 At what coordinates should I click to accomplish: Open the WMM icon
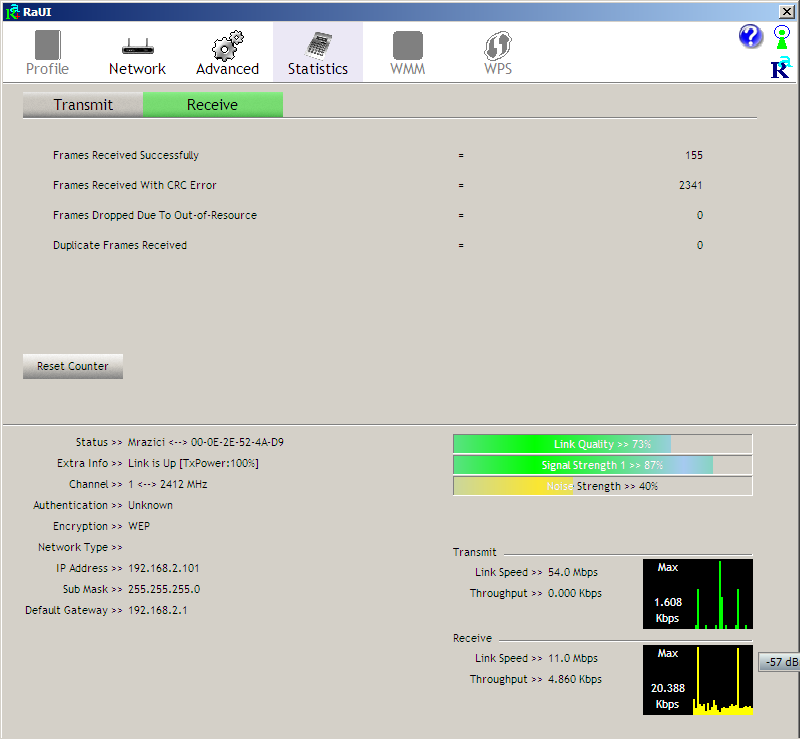point(407,46)
